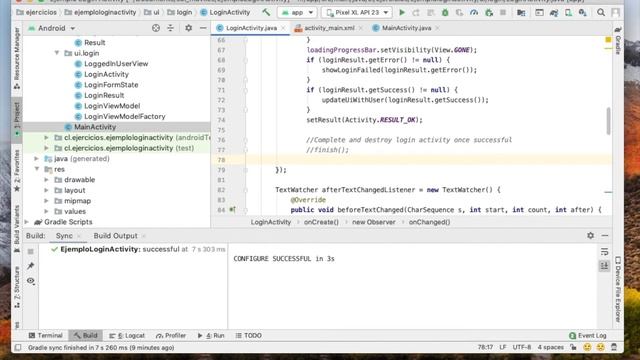Image resolution: width=640 pixels, height=360 pixels.
Task: Click 4 spaces indent setting
Action: (550, 347)
